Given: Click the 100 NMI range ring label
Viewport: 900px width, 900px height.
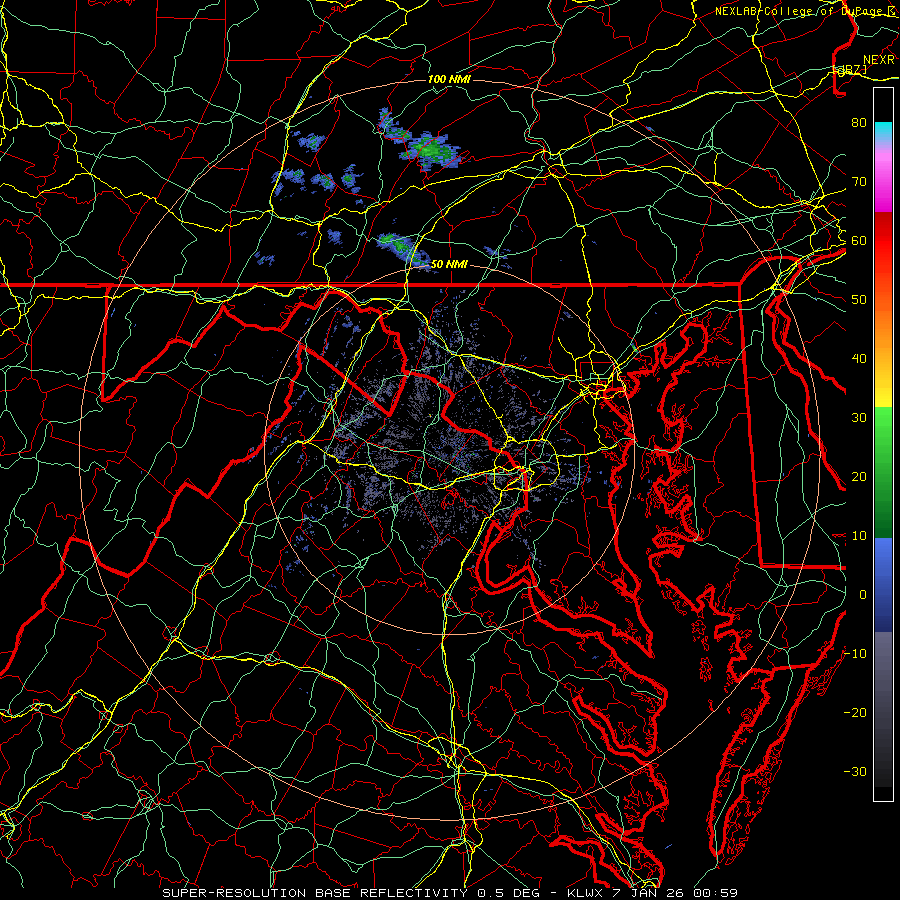Looking at the screenshot, I should tap(449, 79).
